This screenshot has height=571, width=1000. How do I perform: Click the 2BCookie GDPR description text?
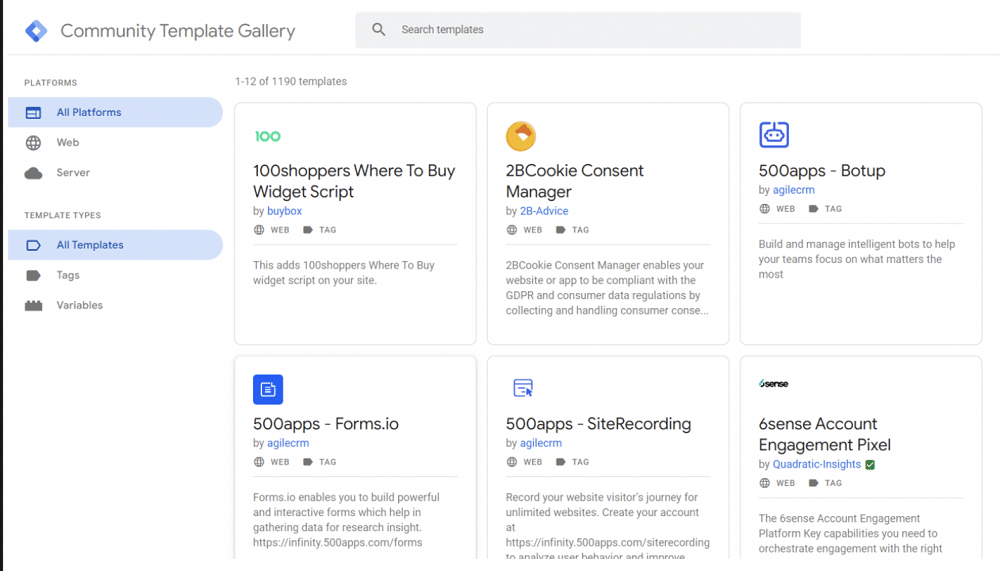point(607,288)
